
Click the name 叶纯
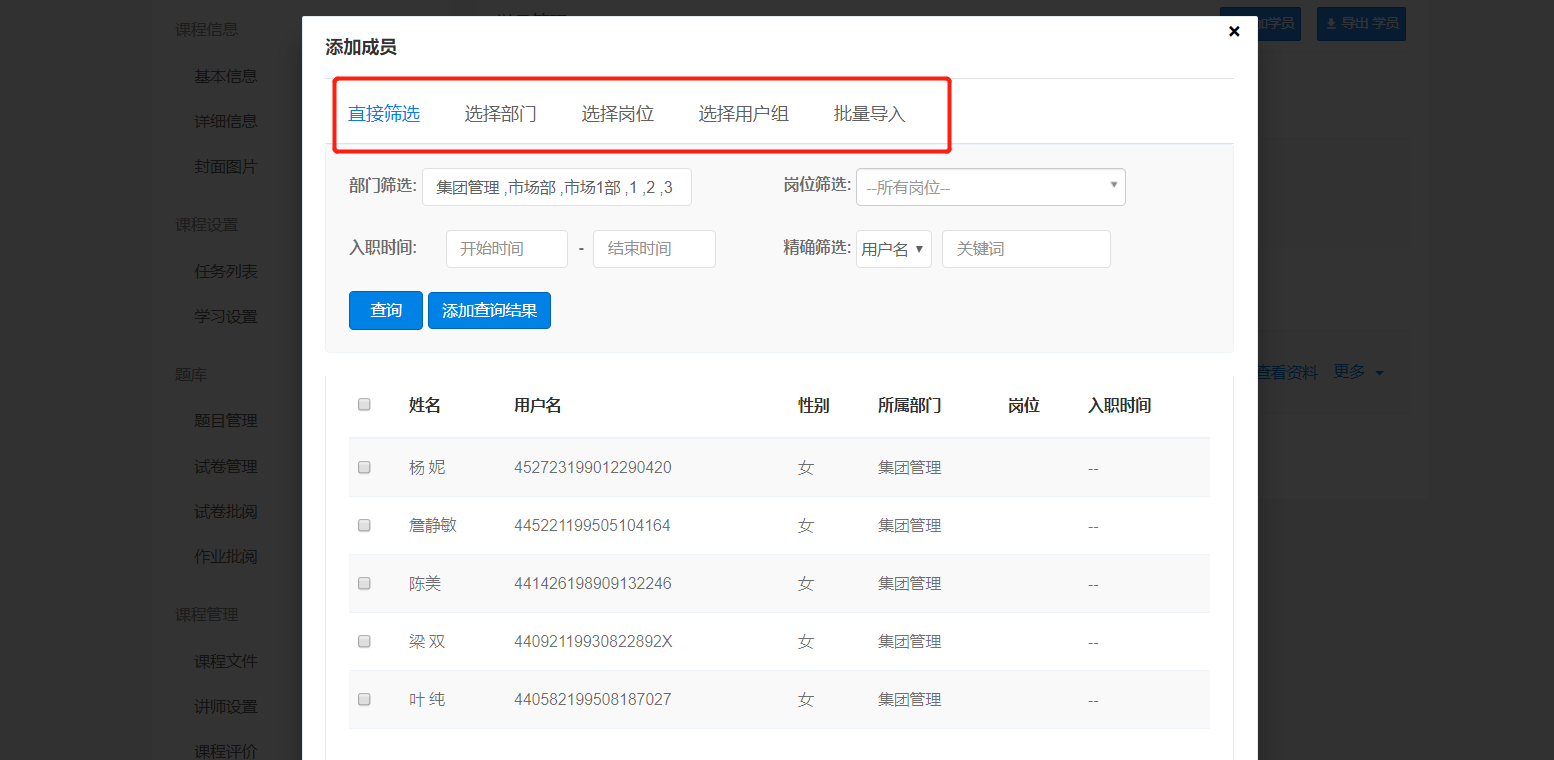coord(427,699)
